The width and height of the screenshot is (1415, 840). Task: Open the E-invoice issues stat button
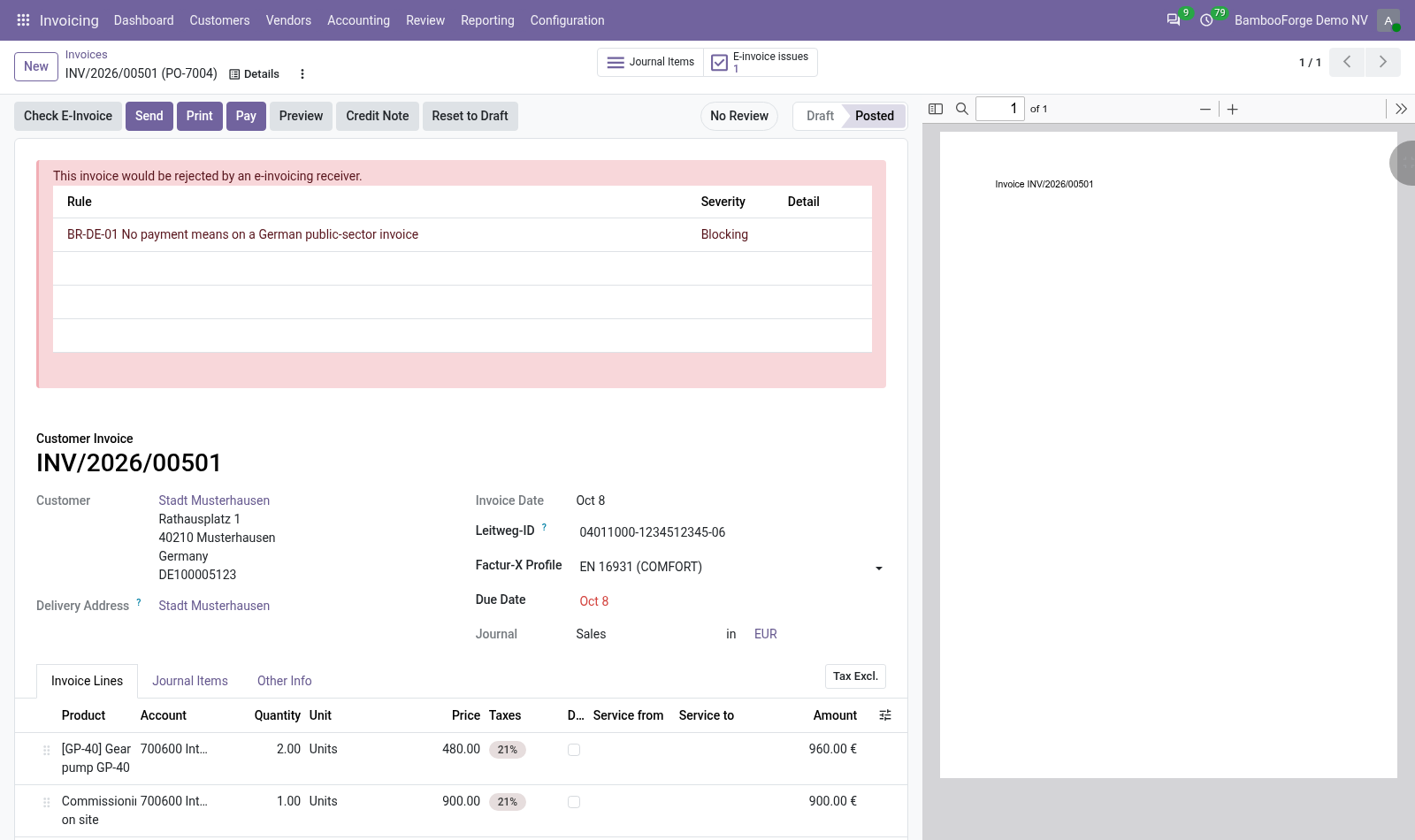761,62
